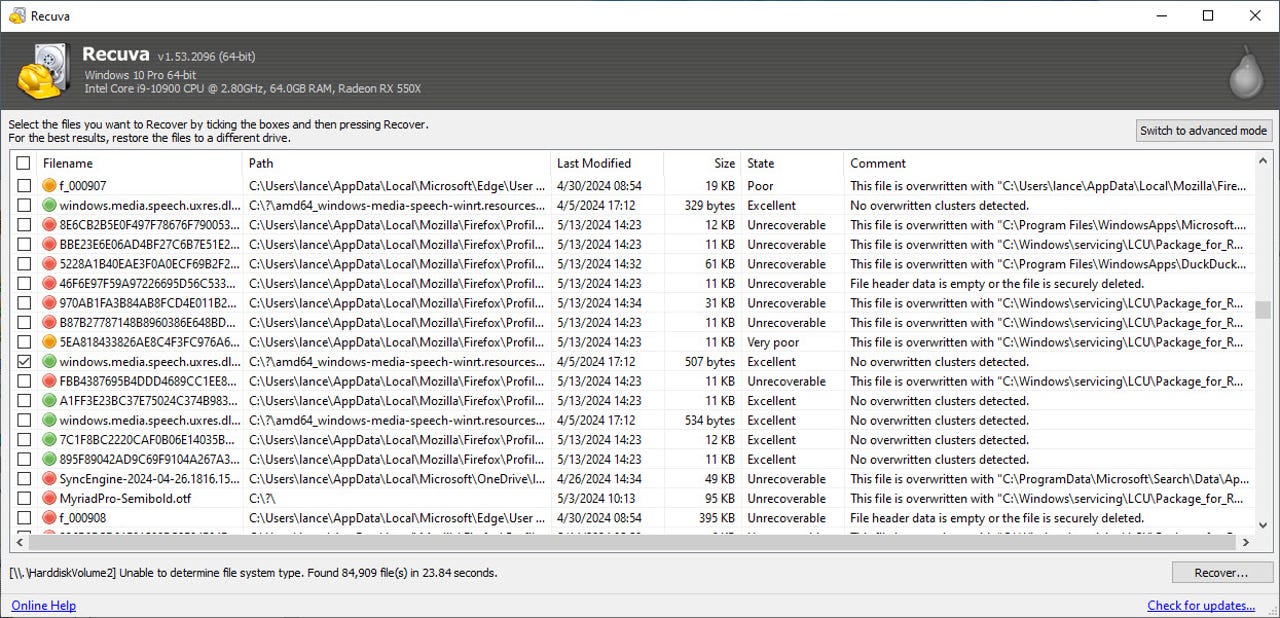Tick the checkbox for the SyncEngine-2024-04-26 file
Image resolution: width=1280 pixels, height=618 pixels.
tap(24, 478)
